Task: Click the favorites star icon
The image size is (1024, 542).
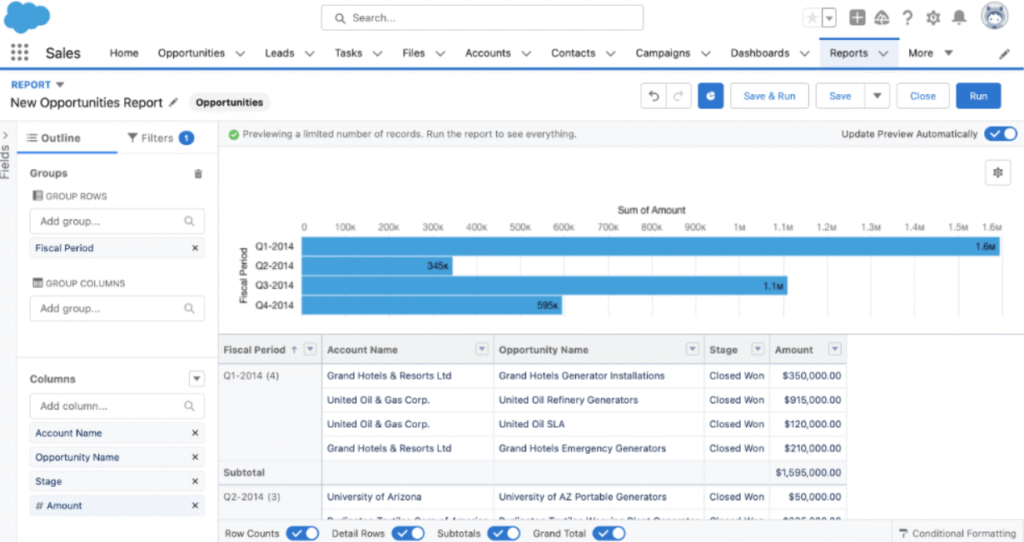Action: 812,18
